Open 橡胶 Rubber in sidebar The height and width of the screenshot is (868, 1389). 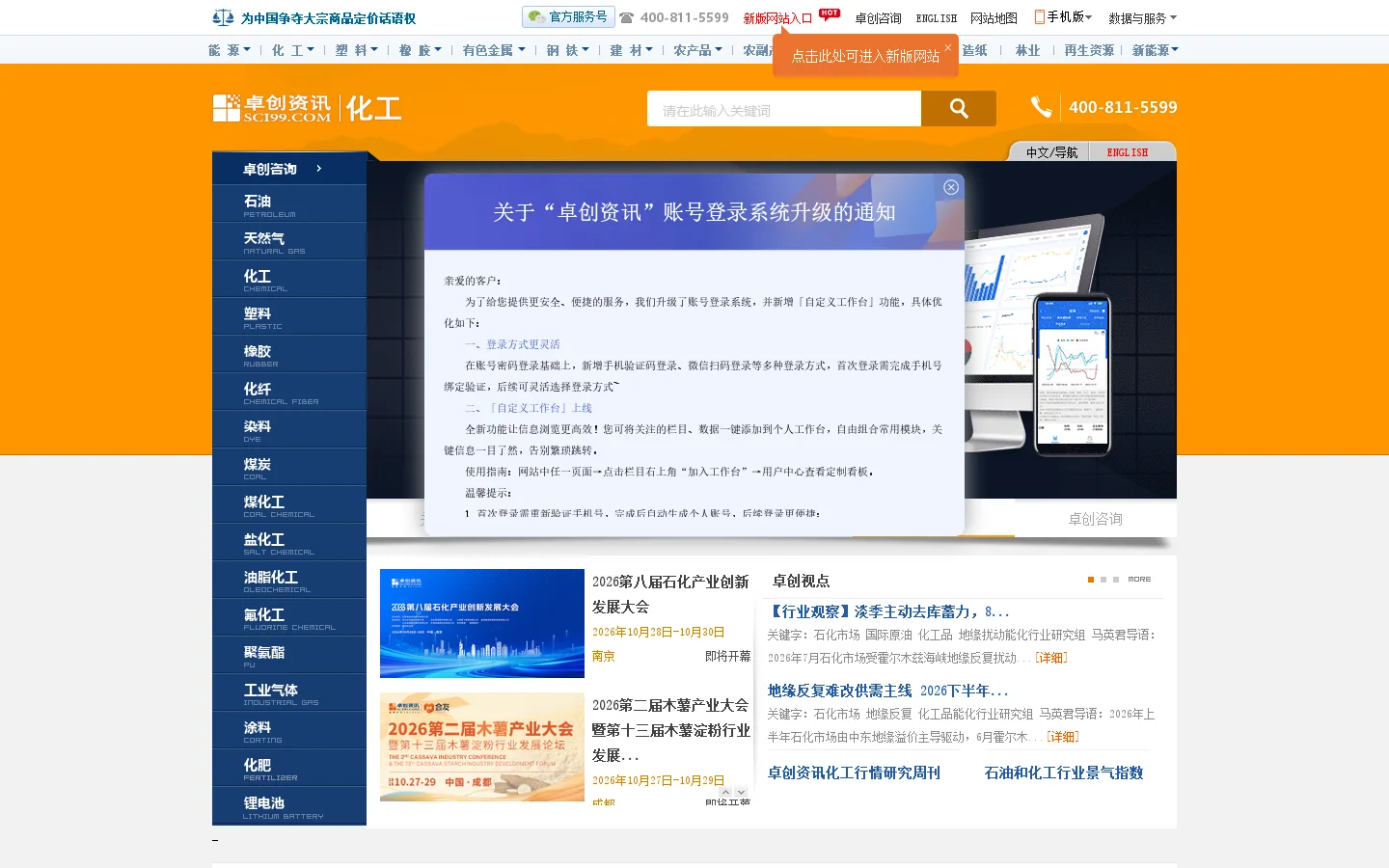tap(289, 354)
